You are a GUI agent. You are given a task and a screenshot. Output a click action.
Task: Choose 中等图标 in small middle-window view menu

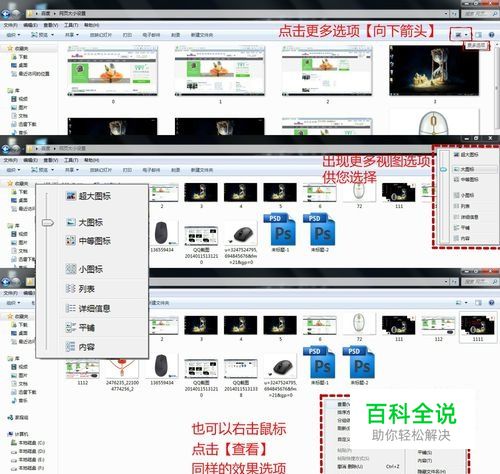(466, 179)
